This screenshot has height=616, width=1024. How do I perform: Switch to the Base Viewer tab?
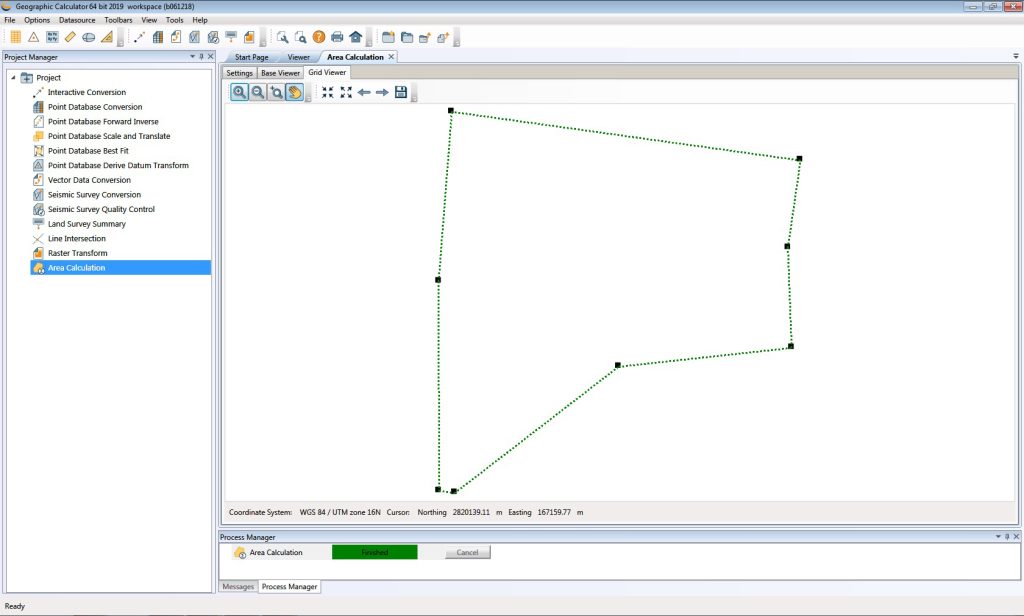(280, 73)
